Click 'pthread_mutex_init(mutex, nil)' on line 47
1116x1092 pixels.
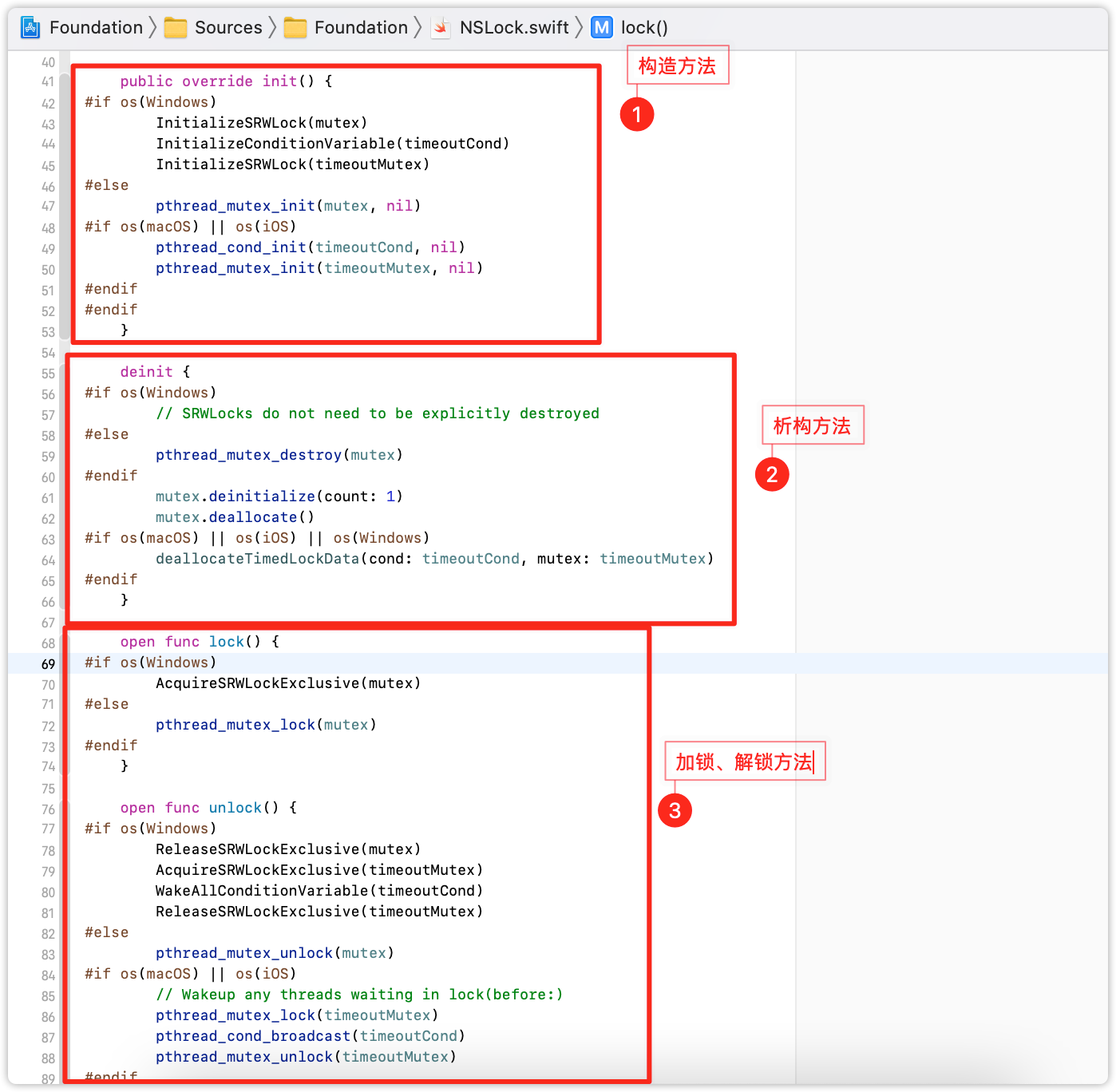[x=288, y=206]
